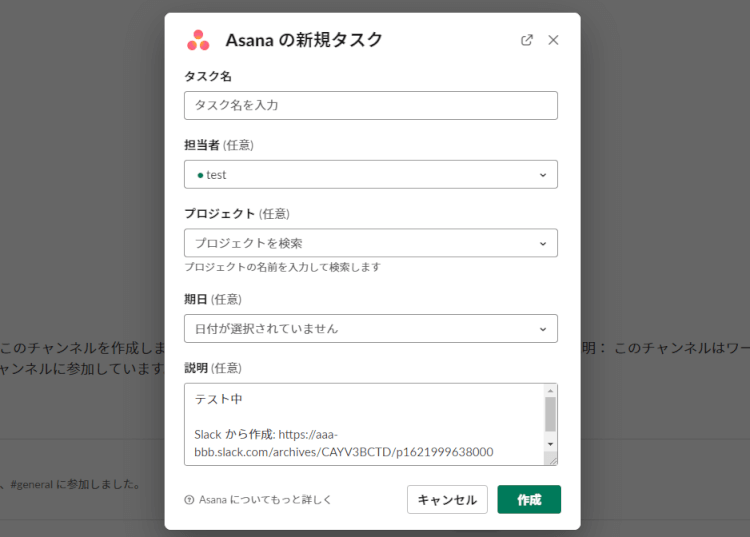
Task: Click the chevron in the 担当者 field
Action: 543,175
